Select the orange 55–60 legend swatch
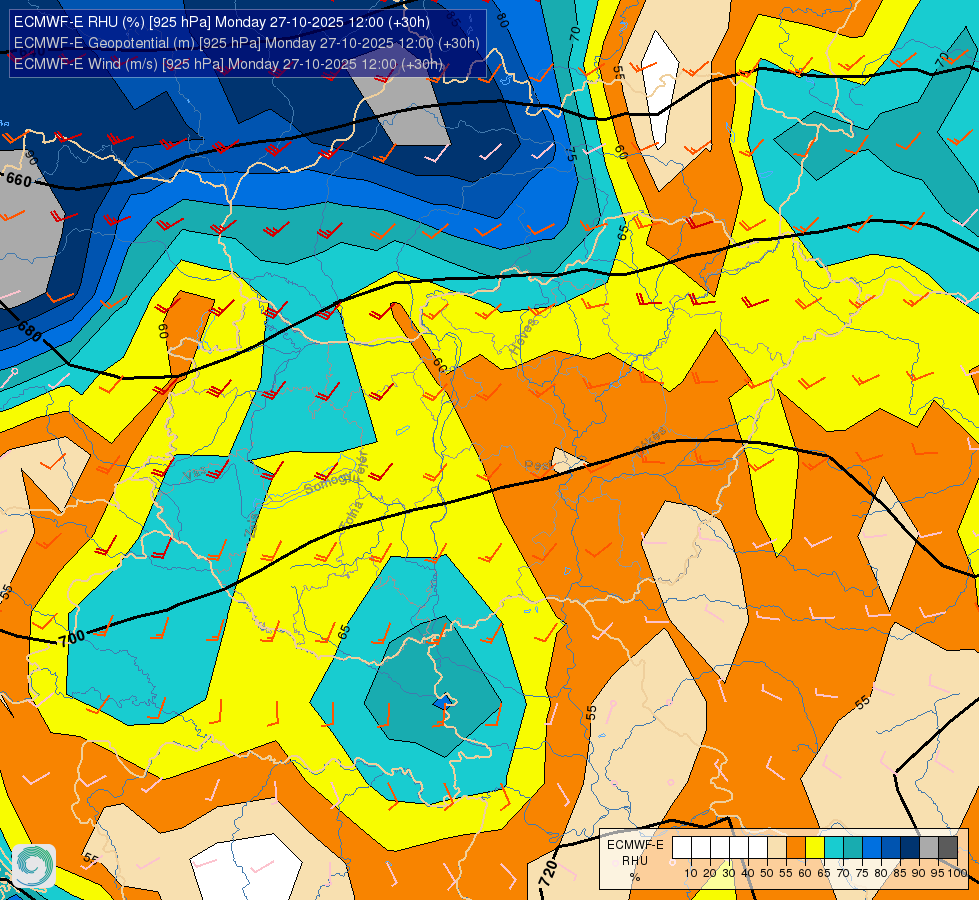 click(x=796, y=847)
